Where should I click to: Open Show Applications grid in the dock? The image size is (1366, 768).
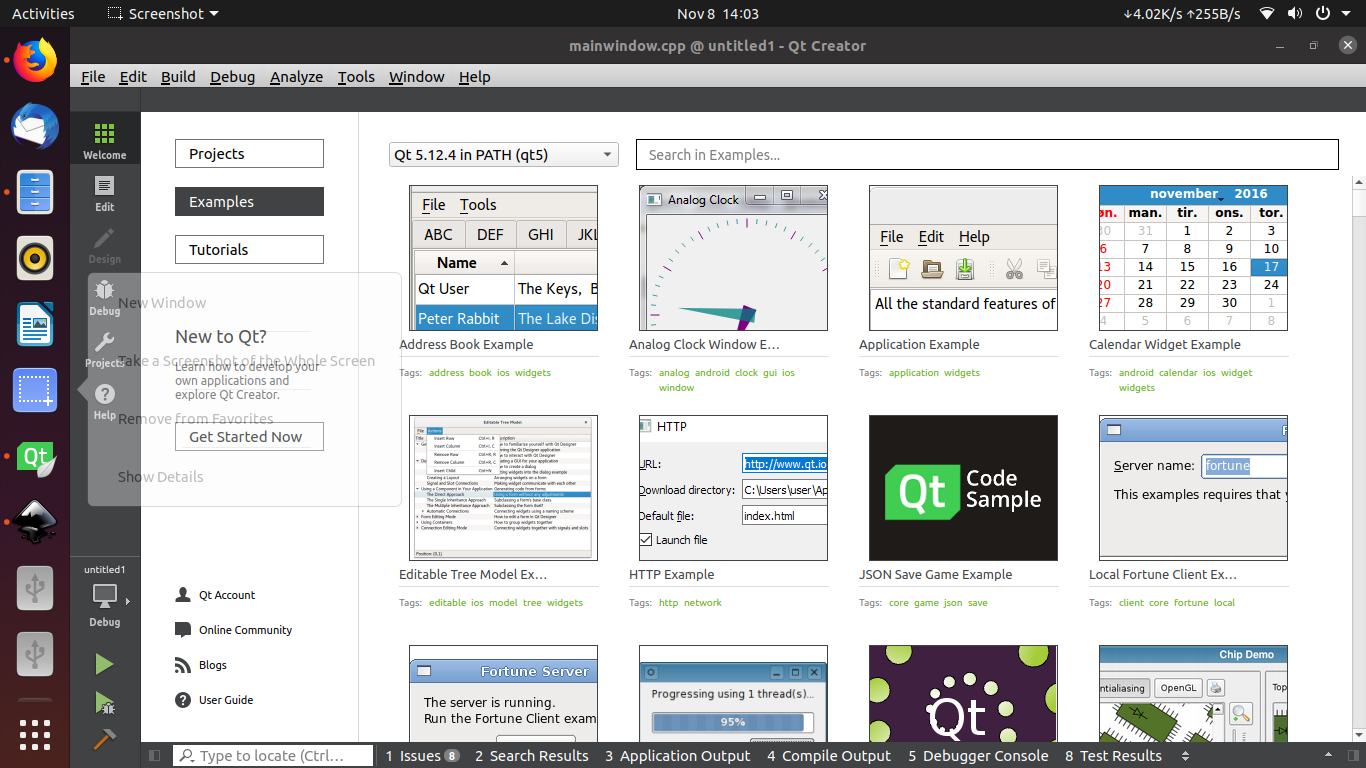34,735
